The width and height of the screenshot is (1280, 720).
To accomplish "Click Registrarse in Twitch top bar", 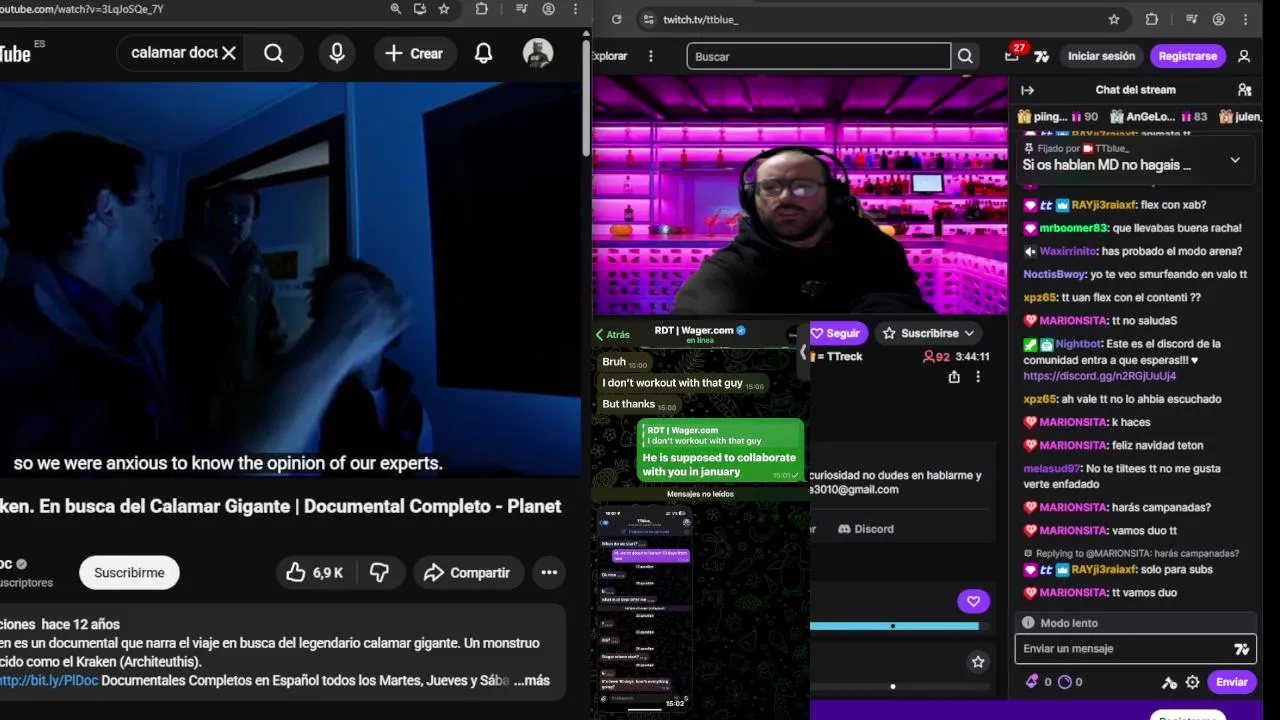I will coord(1188,56).
